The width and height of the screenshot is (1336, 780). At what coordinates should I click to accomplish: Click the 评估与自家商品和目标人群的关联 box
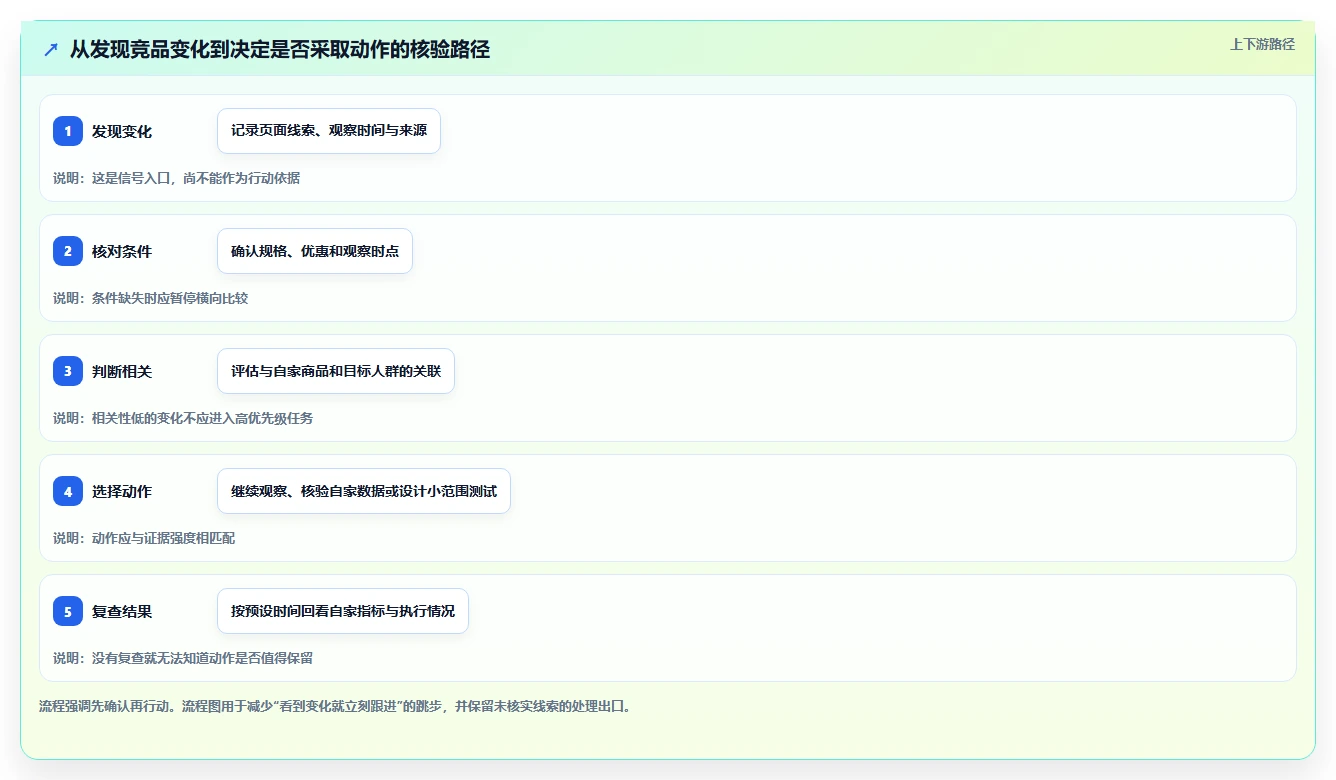coord(336,371)
